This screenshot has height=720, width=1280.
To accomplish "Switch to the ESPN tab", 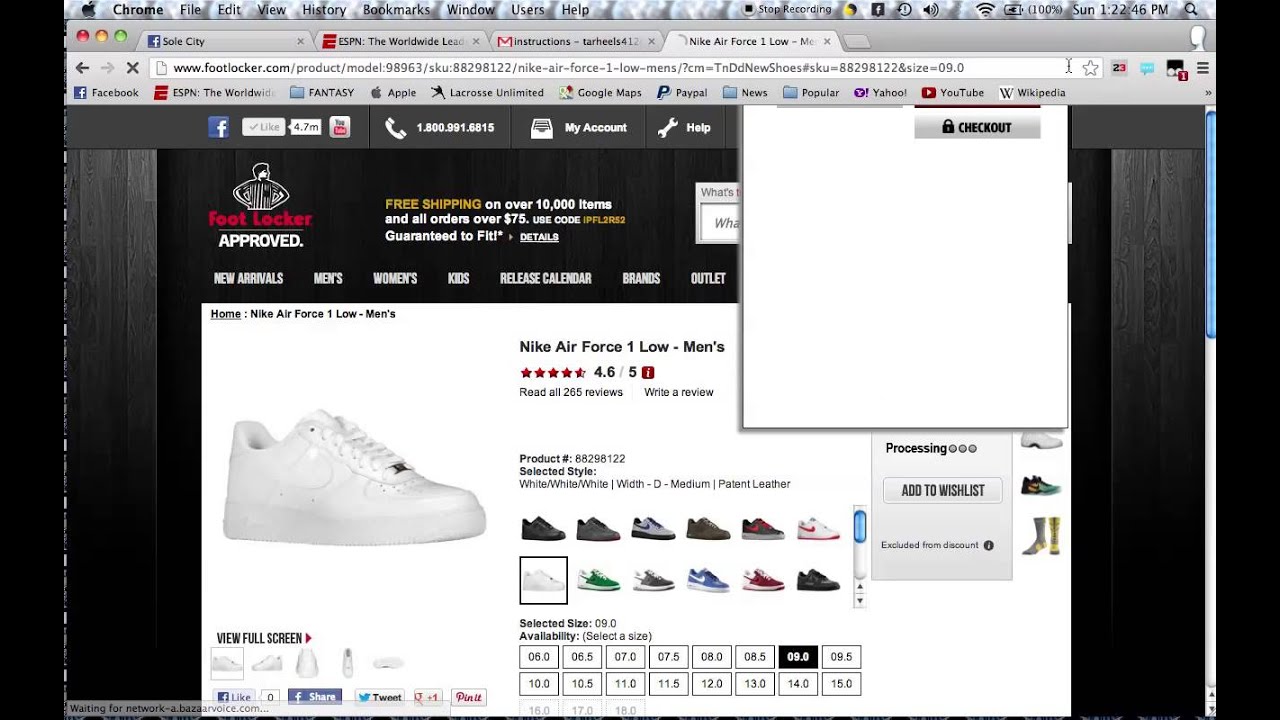I will tap(400, 41).
